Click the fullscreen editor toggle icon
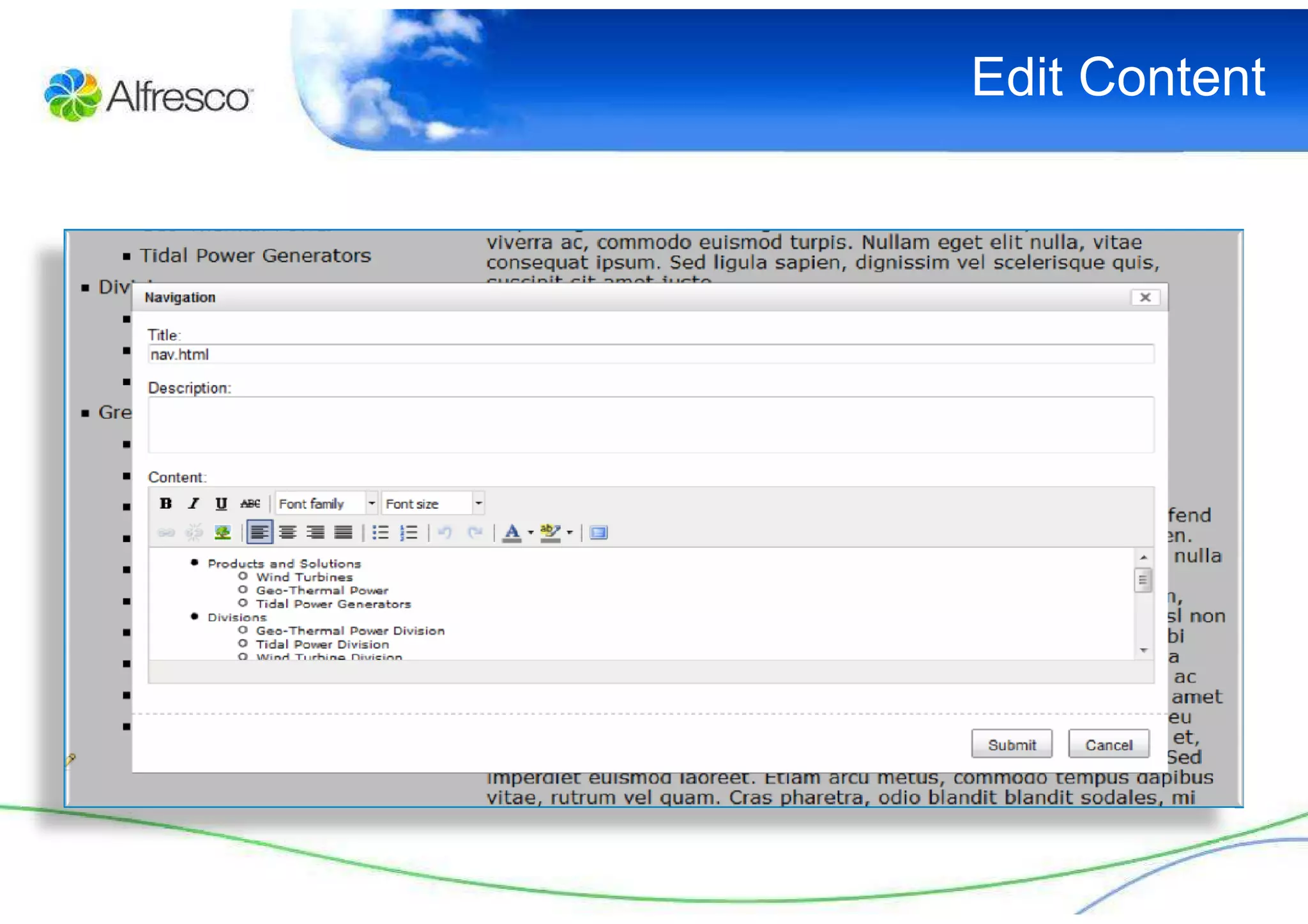 pyautogui.click(x=598, y=533)
